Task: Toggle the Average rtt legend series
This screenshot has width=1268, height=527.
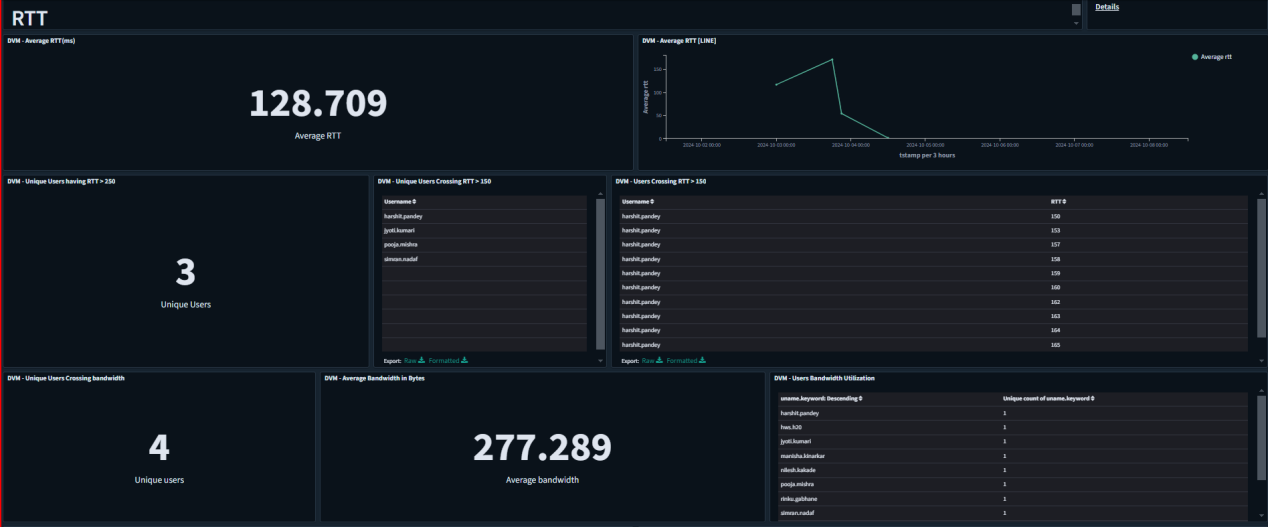Action: 1212,57
